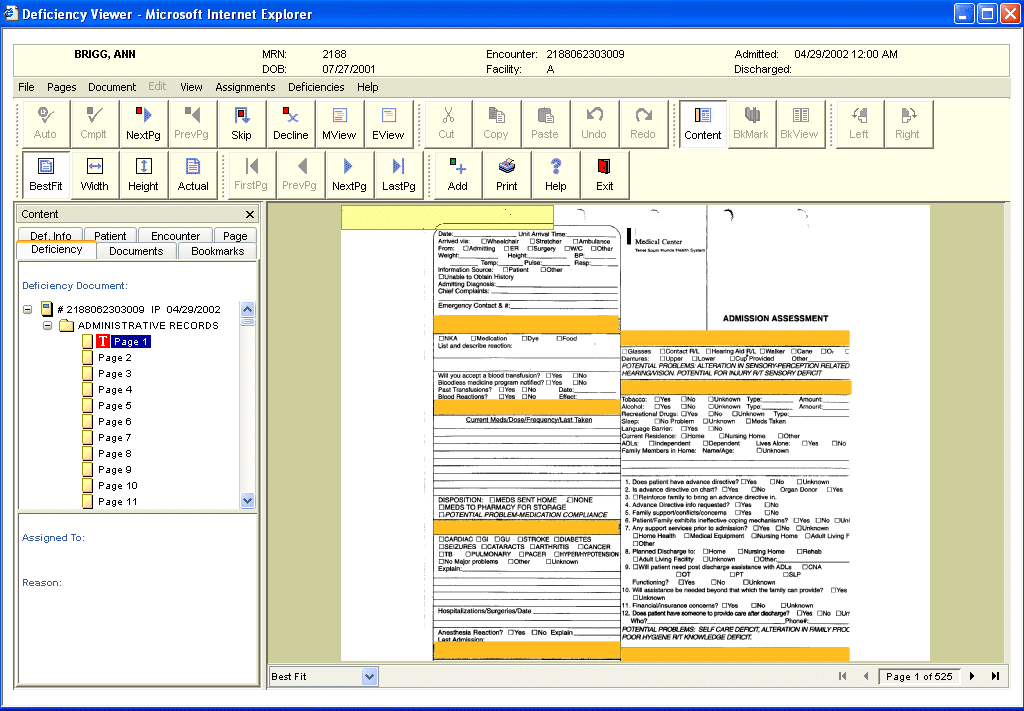Print the document
Image resolution: width=1024 pixels, height=711 pixels.
507,174
